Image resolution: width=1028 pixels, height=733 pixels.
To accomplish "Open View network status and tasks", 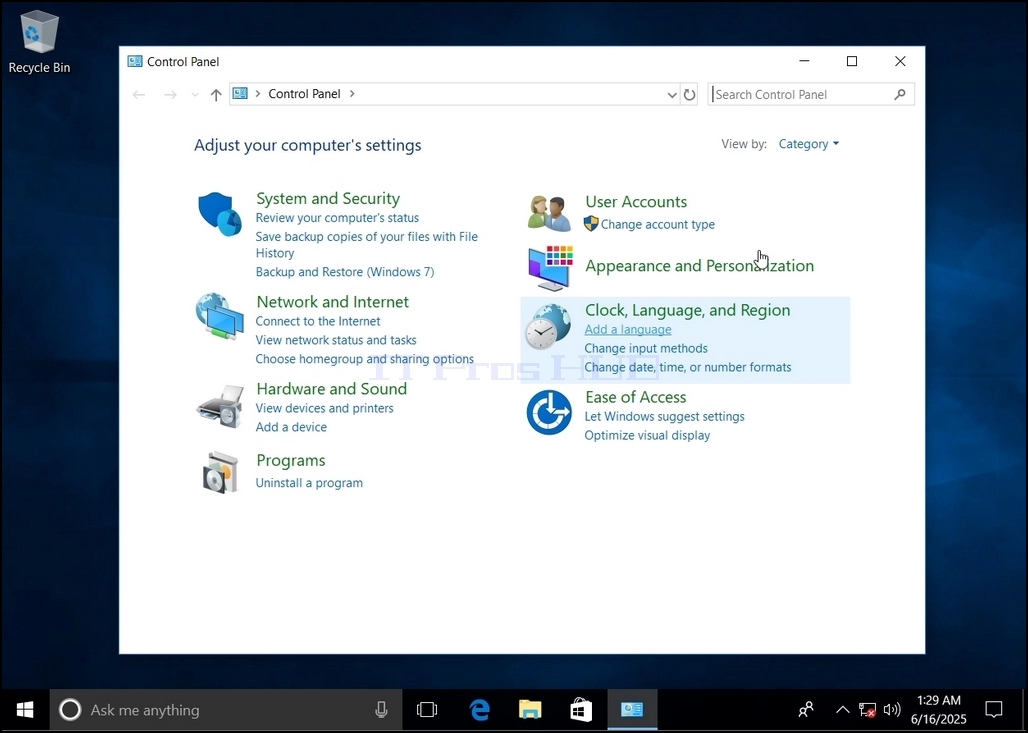I will (x=336, y=340).
